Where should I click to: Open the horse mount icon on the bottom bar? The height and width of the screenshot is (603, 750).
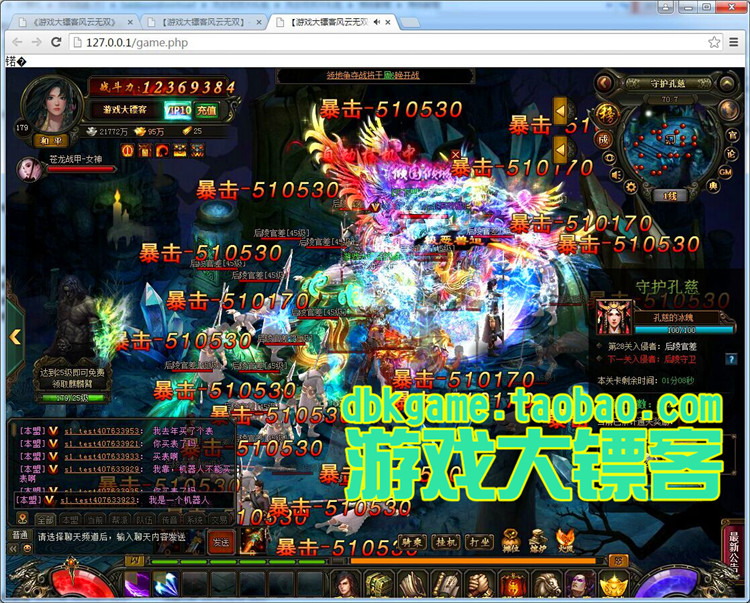click(x=547, y=584)
